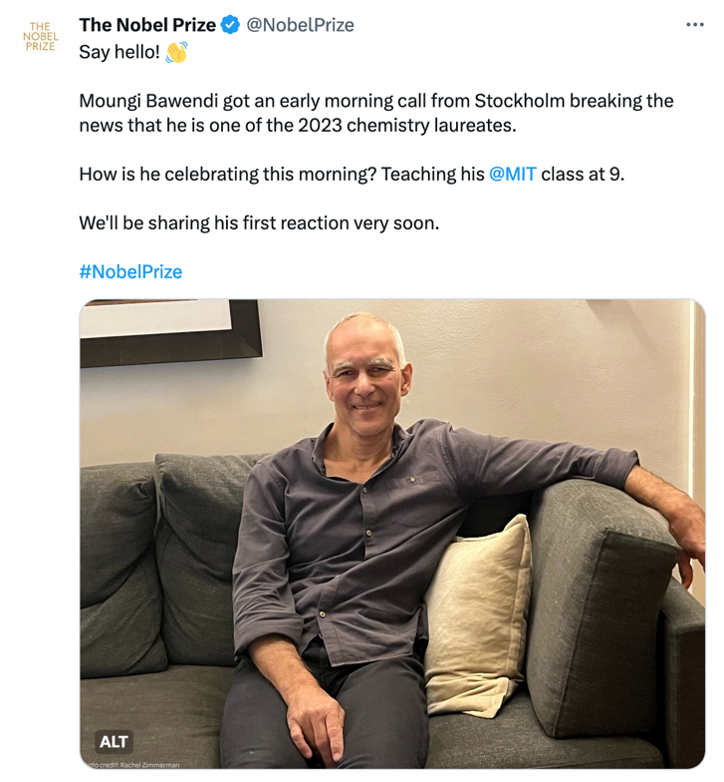Click the framed picture on the wall in the photo
This screenshot has height=782, width=724.
(170, 330)
